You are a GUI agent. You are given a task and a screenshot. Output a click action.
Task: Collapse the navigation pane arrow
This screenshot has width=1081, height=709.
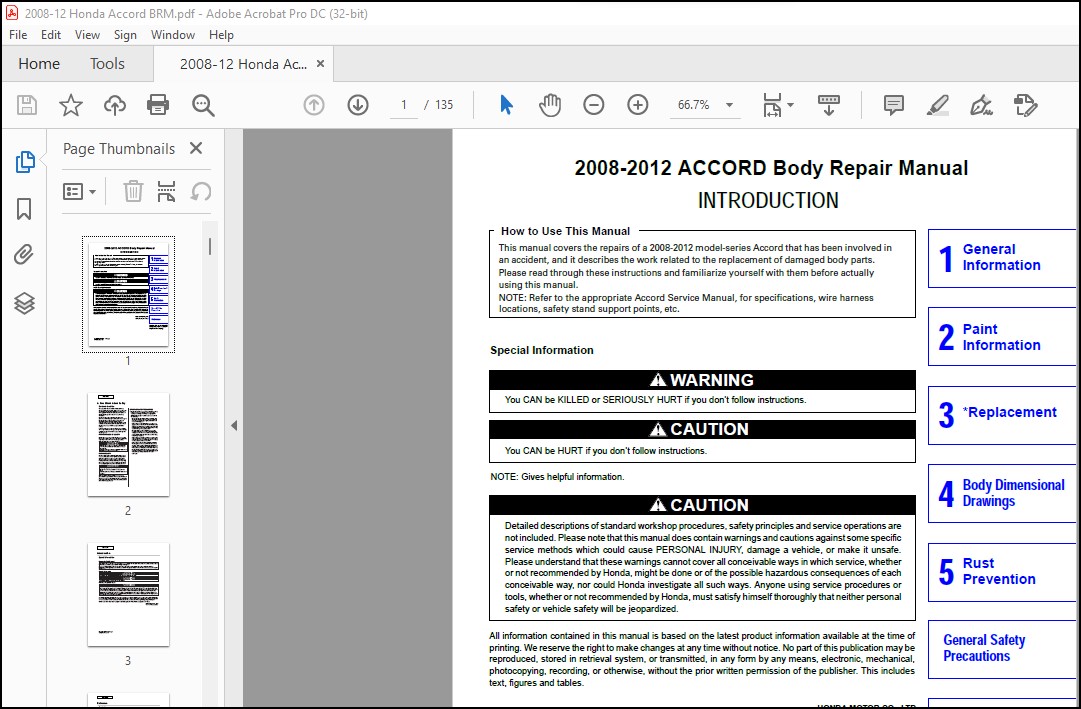pyautogui.click(x=234, y=426)
